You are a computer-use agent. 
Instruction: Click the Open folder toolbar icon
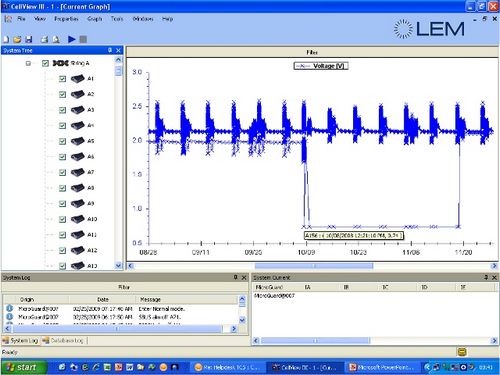(17, 39)
